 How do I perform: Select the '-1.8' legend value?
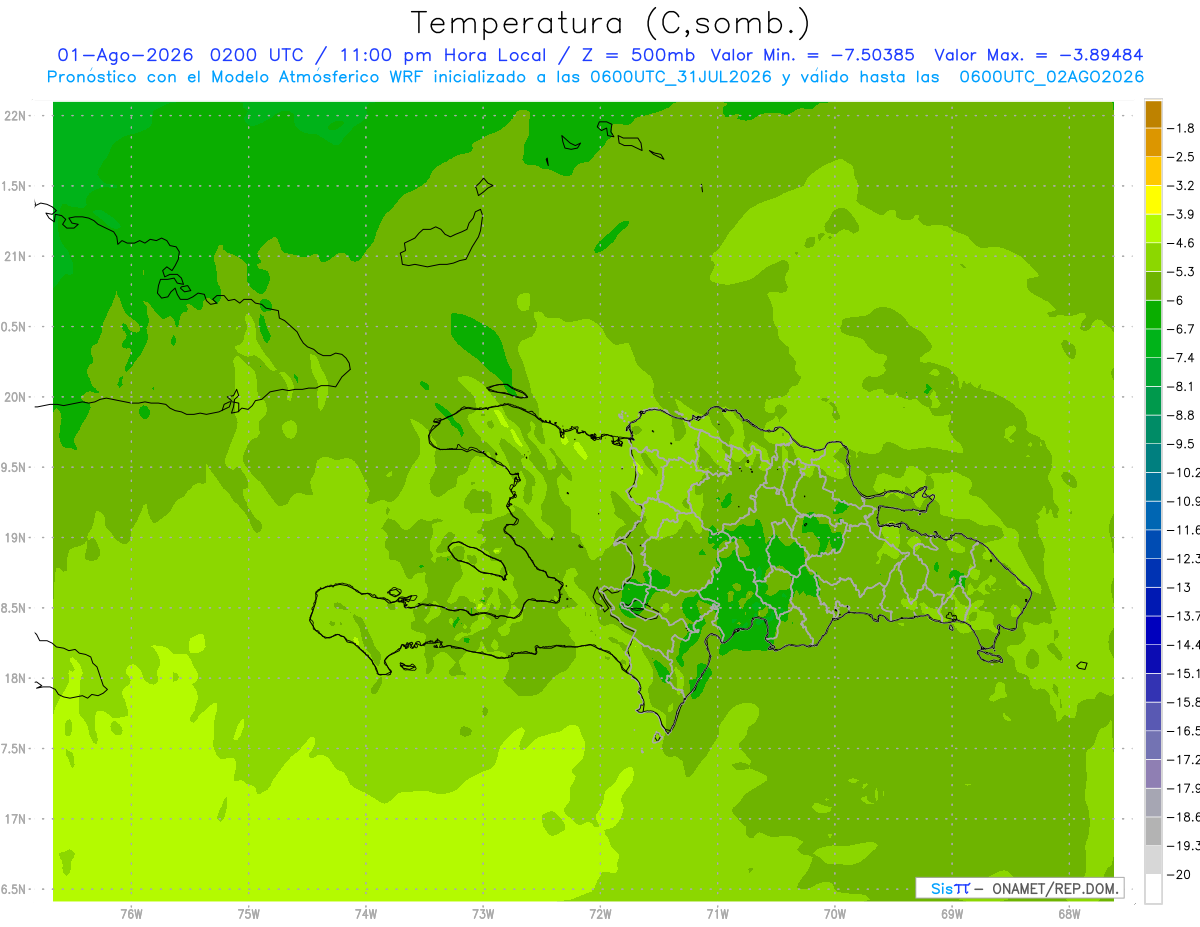(1182, 129)
